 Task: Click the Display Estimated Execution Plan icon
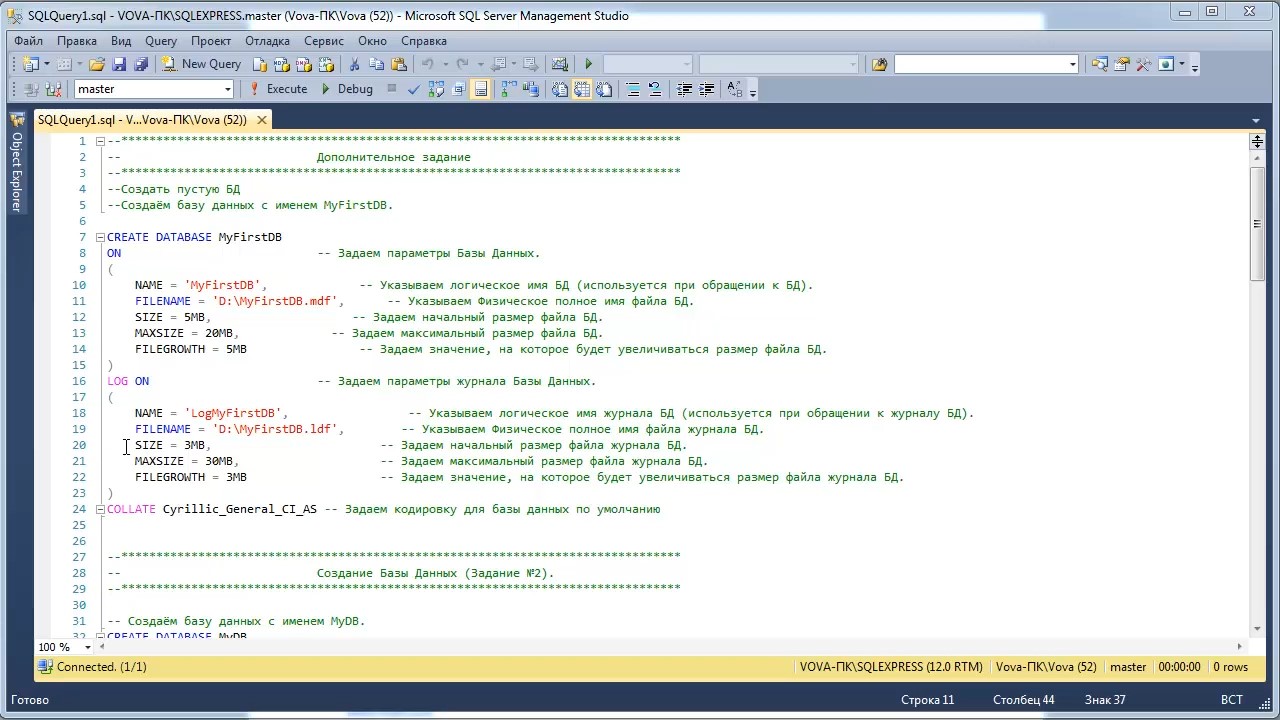436,89
